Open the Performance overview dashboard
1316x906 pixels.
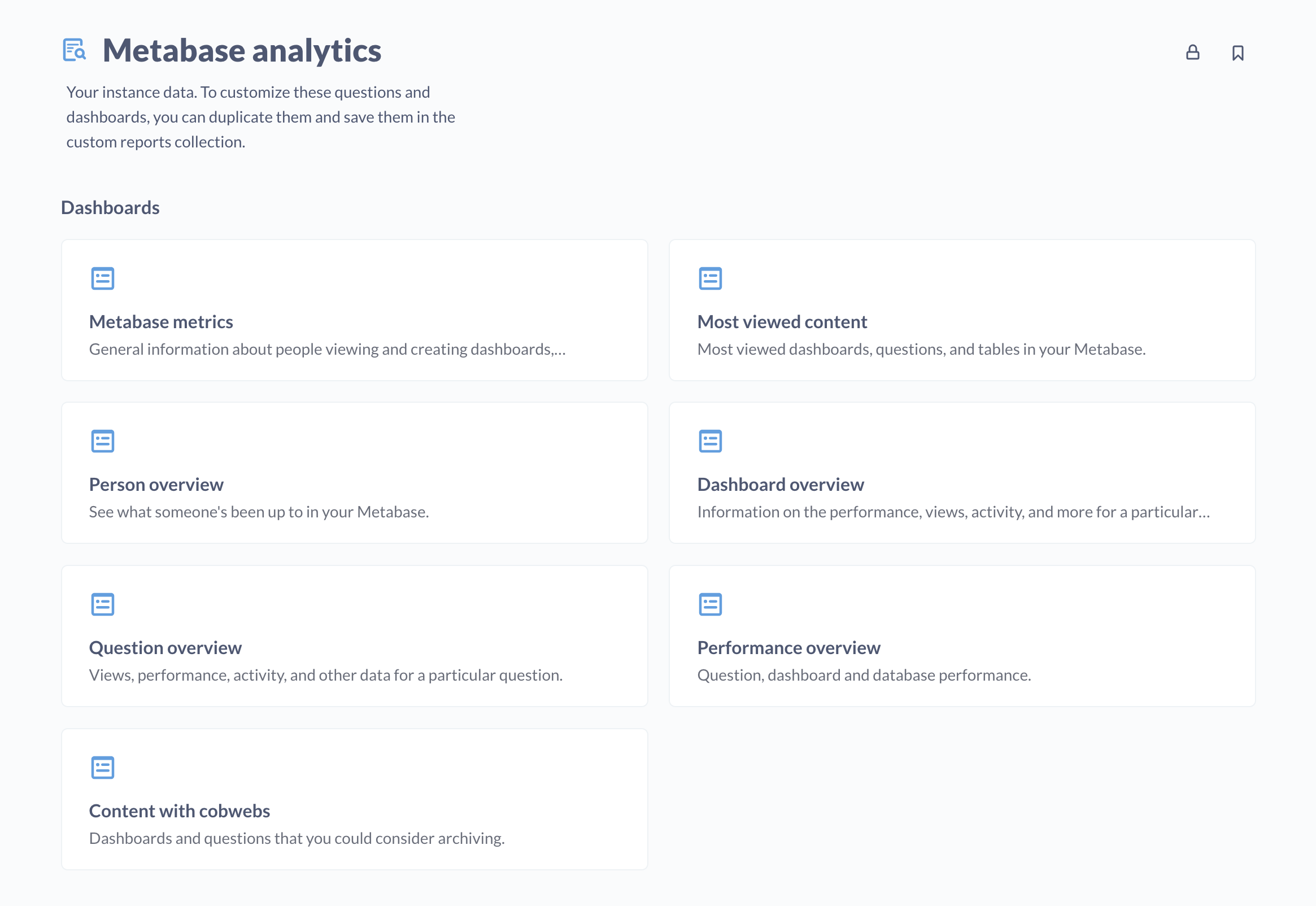tap(788, 647)
